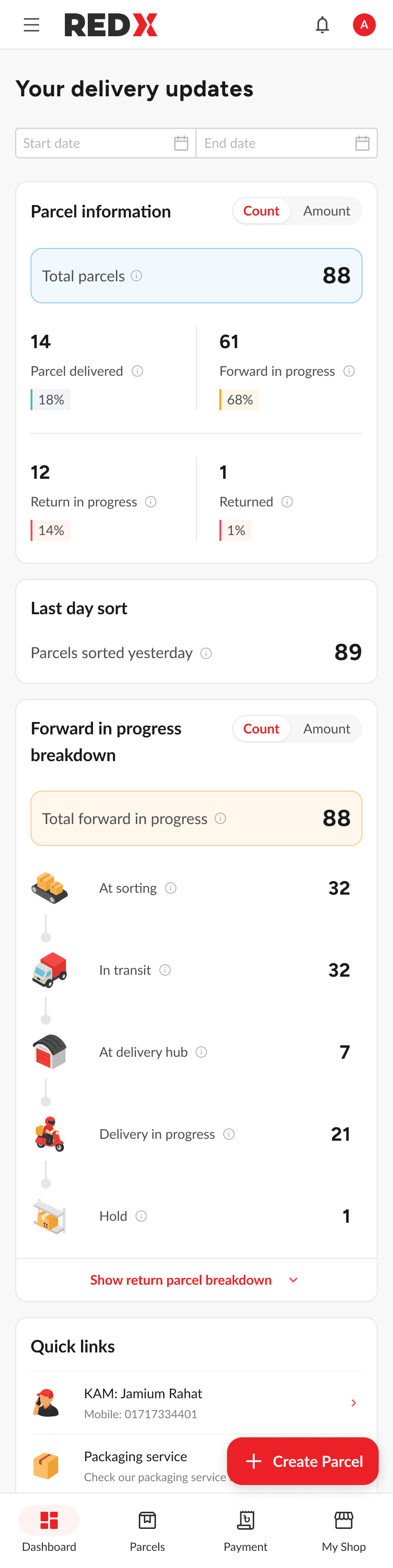Image resolution: width=393 pixels, height=1568 pixels.
Task: Switch Parcel information to Amount
Action: [326, 211]
